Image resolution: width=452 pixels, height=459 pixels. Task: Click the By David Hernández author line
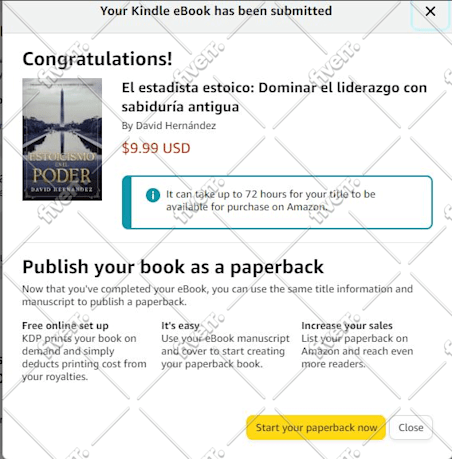pos(169,126)
